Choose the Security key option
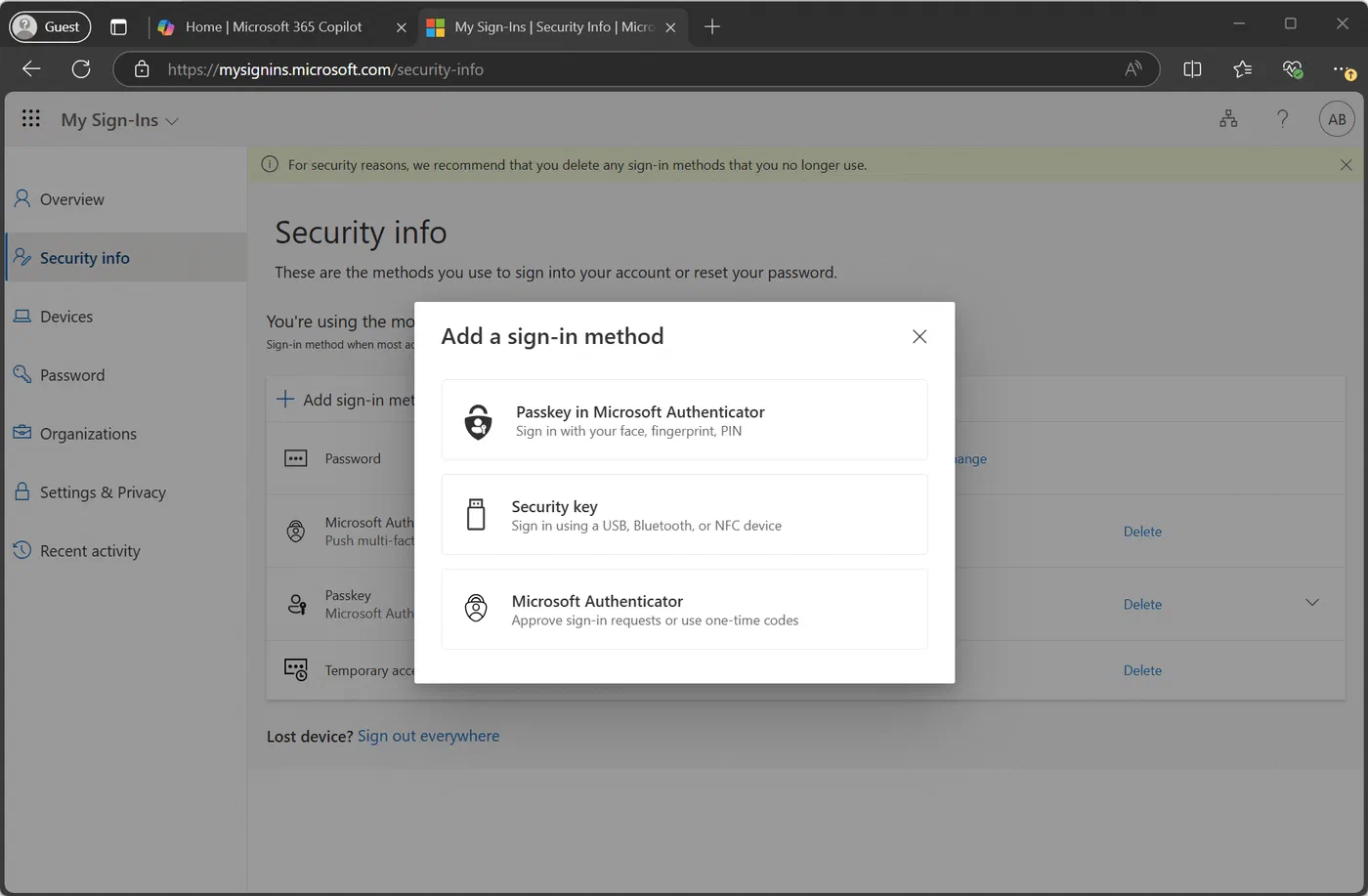The image size is (1368, 896). click(684, 515)
